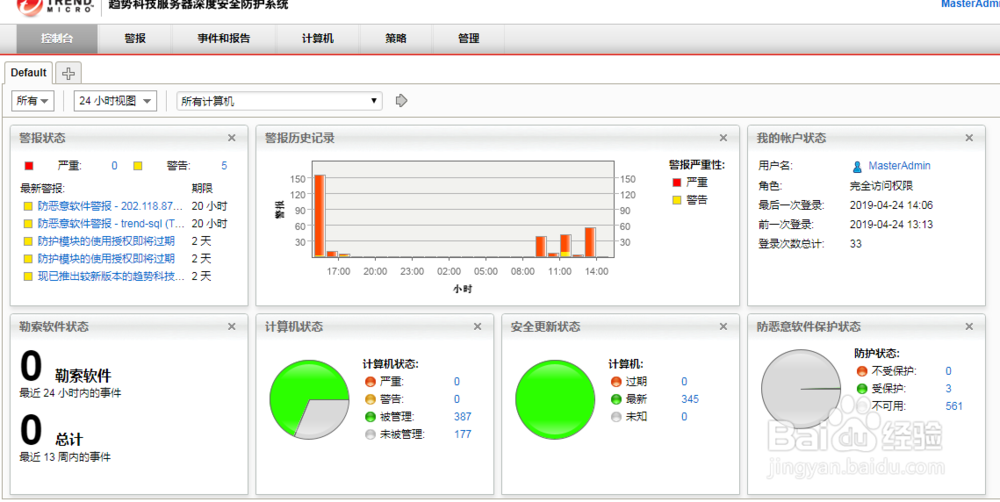Open the 控制台 dashboard menu

[x=57, y=38]
